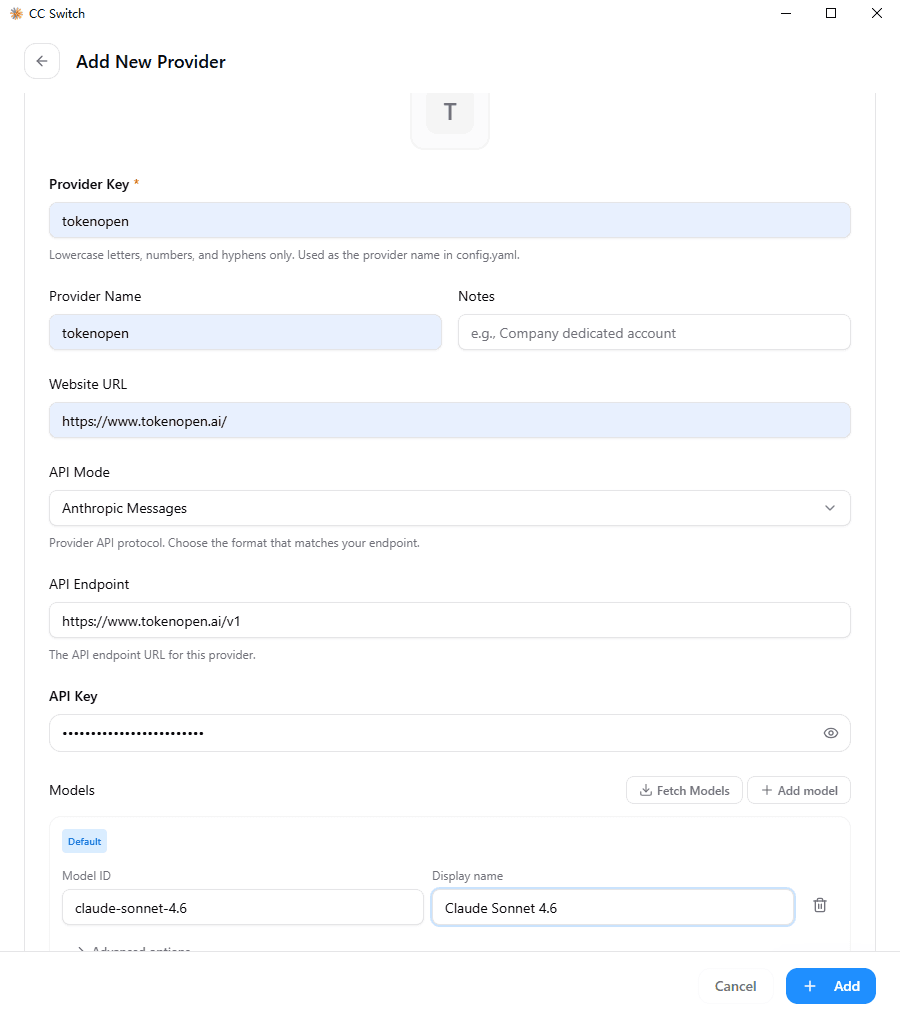Edit the Display name field
900x1020 pixels.
click(x=613, y=907)
